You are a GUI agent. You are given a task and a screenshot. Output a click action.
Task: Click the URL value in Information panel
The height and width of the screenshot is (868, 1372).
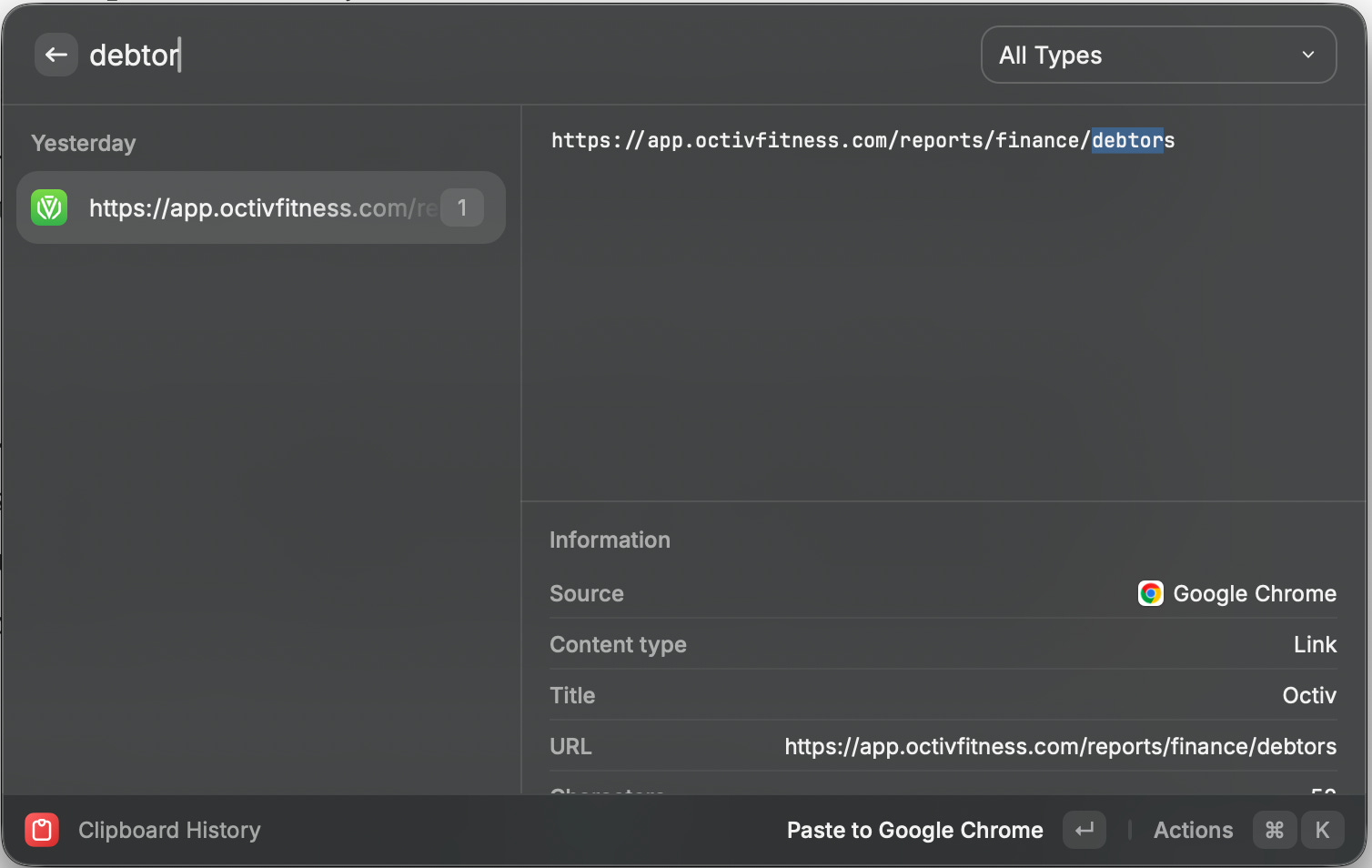point(1060,746)
